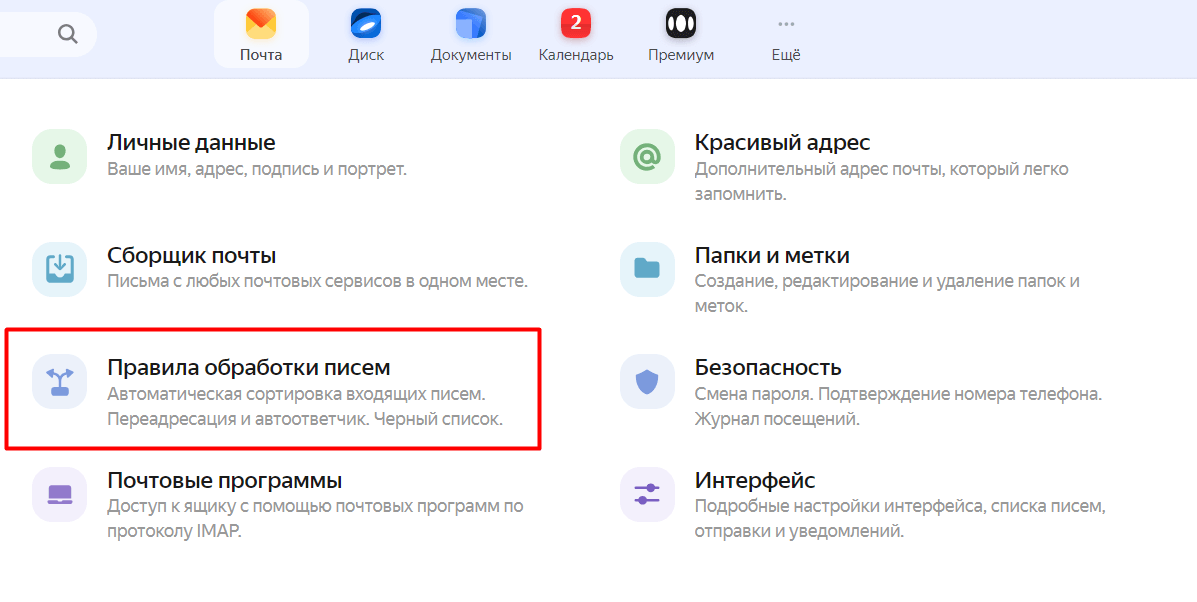Click text 'Ваше имя, адрес, подпись и портрет.'
The image size is (1197, 602).
click(256, 169)
